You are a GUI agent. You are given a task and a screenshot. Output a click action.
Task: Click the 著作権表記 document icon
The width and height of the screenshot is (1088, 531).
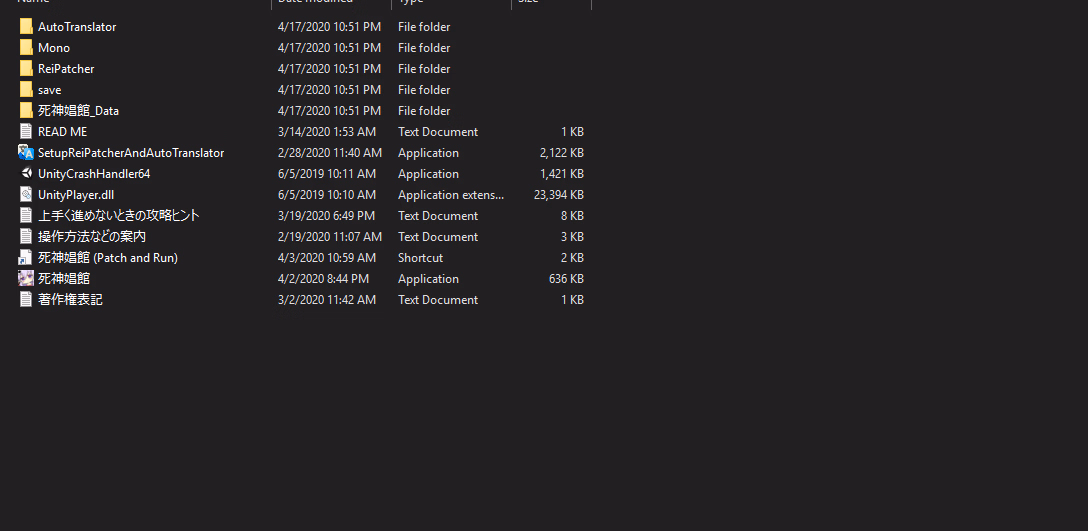26,299
